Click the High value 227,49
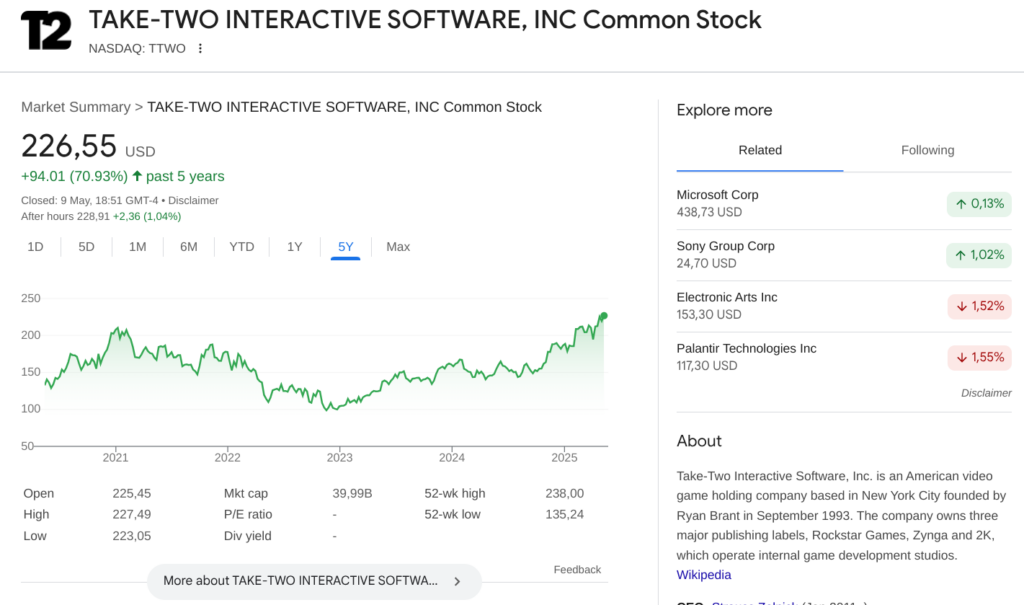Image resolution: width=1024 pixels, height=605 pixels. [131, 514]
